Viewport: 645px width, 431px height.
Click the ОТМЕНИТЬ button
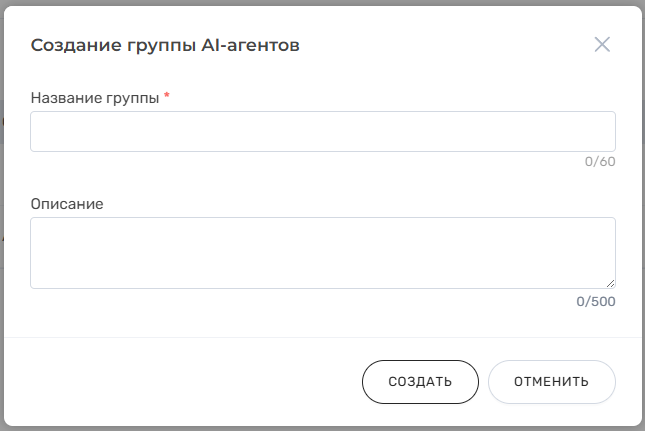552,382
